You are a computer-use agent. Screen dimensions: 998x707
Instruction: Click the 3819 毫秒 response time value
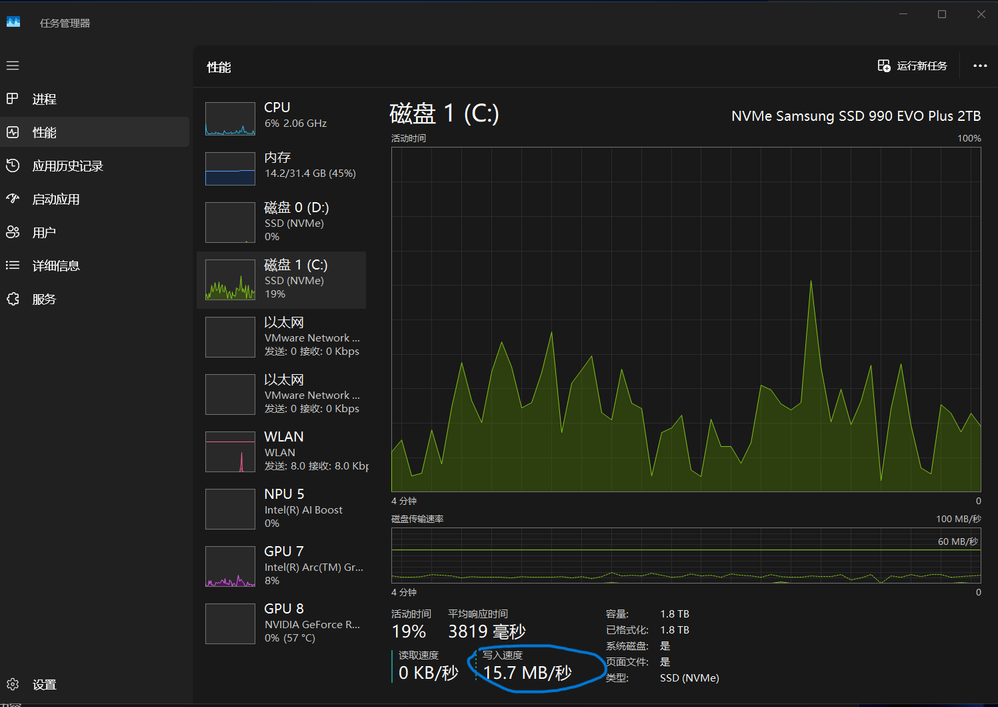coord(487,631)
